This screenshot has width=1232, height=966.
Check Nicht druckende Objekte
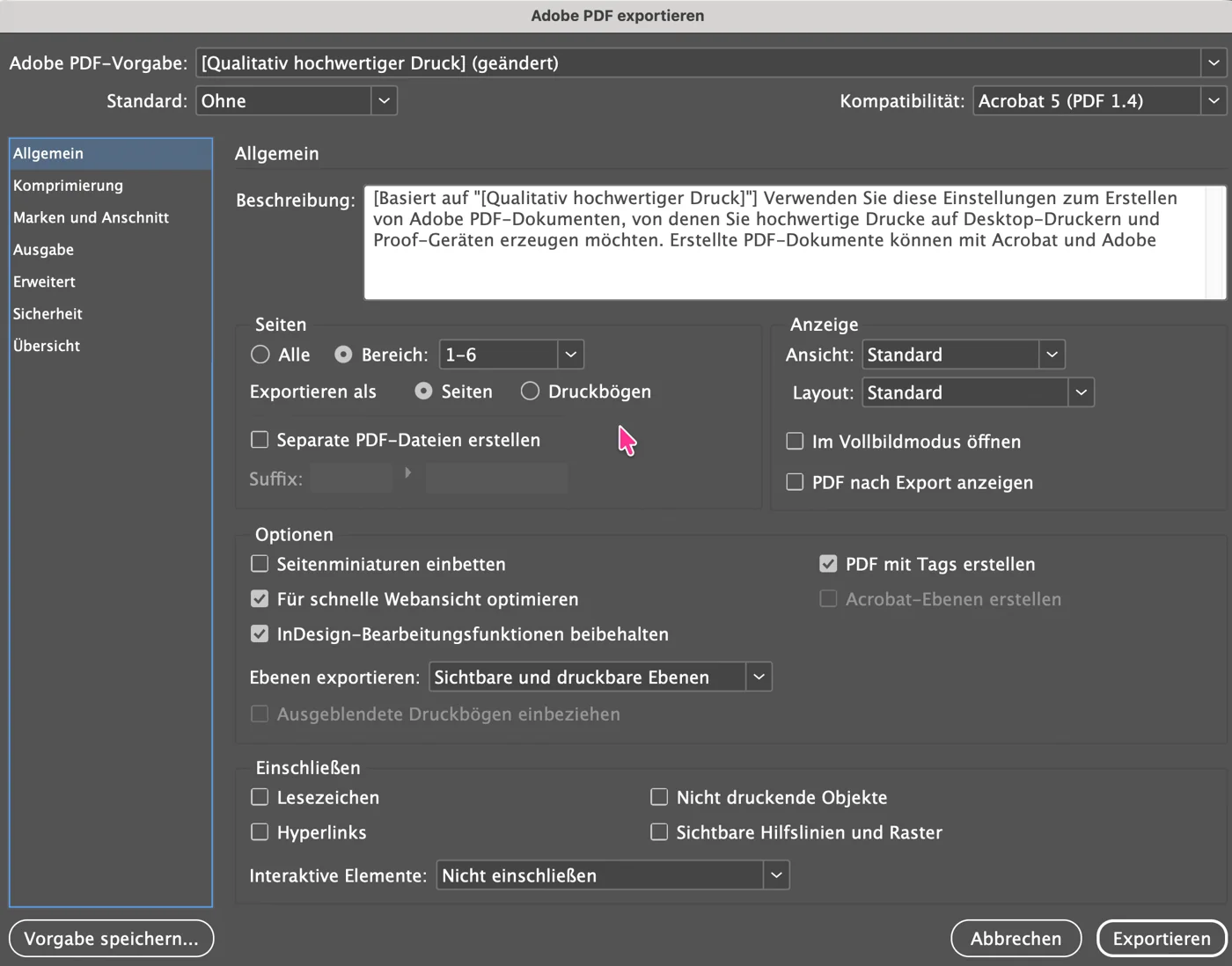659,797
